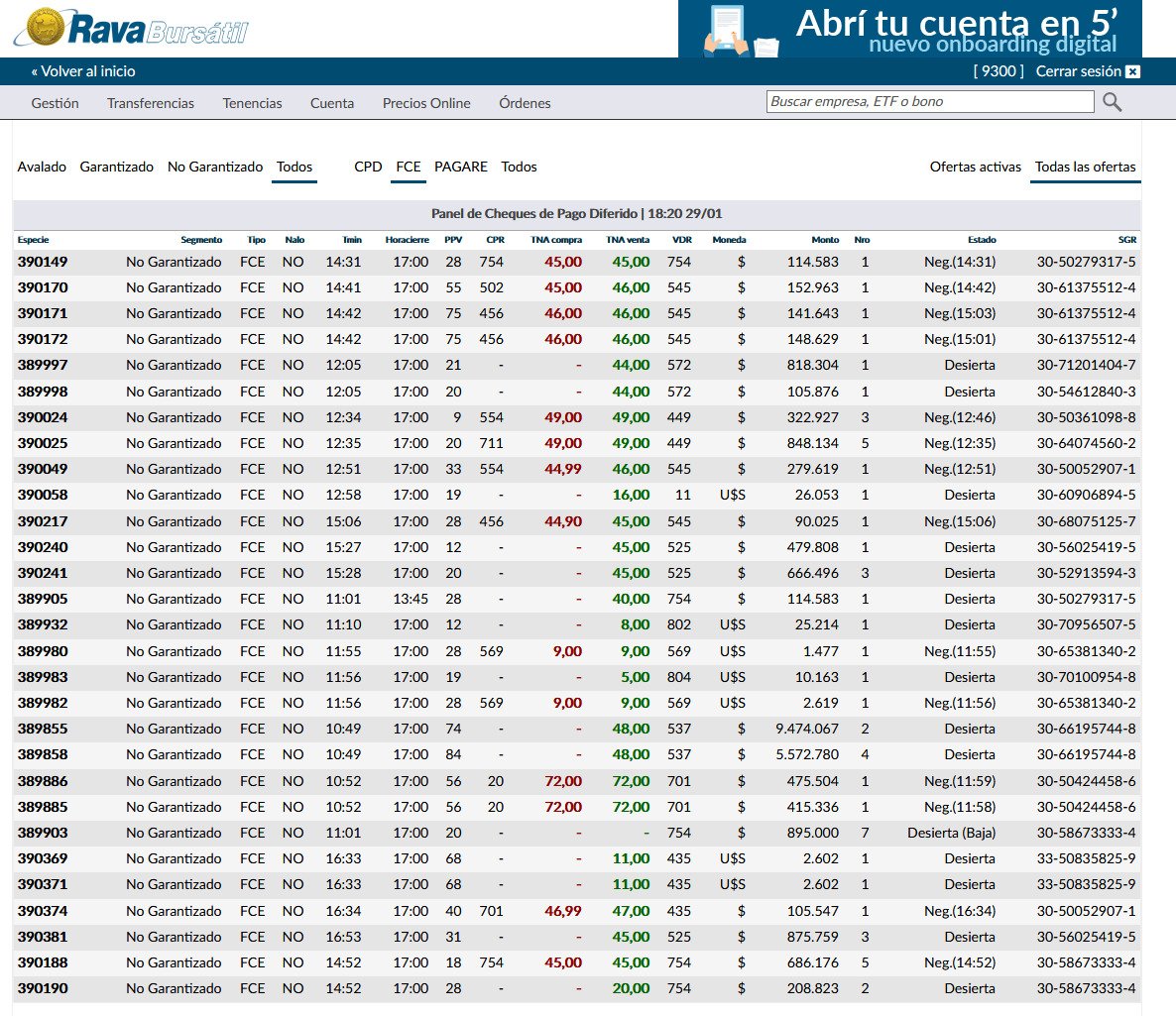Image resolution: width=1176 pixels, height=1016 pixels.
Task: Select the Todos type filter
Action: (519, 167)
